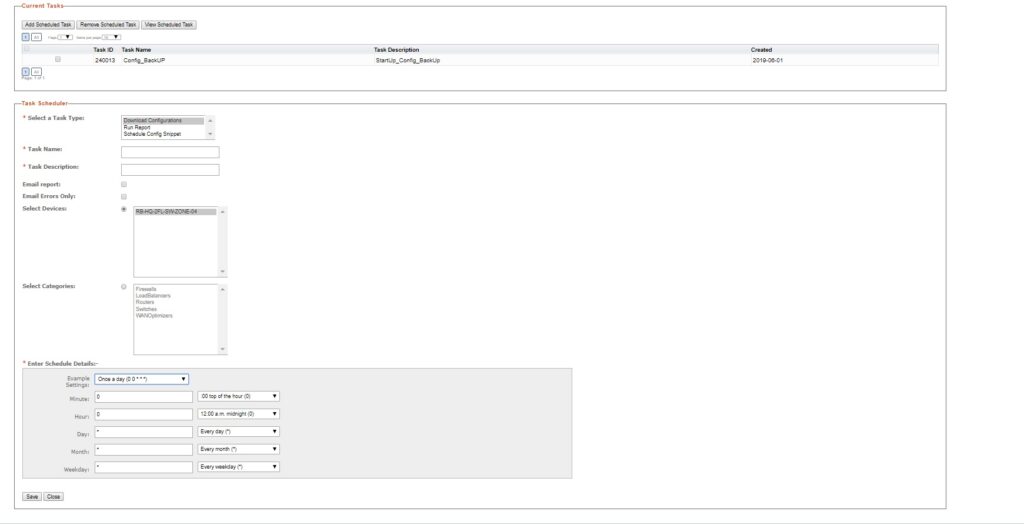Sort by Task ID column header
This screenshot has width=1024, height=525.
coord(103,50)
